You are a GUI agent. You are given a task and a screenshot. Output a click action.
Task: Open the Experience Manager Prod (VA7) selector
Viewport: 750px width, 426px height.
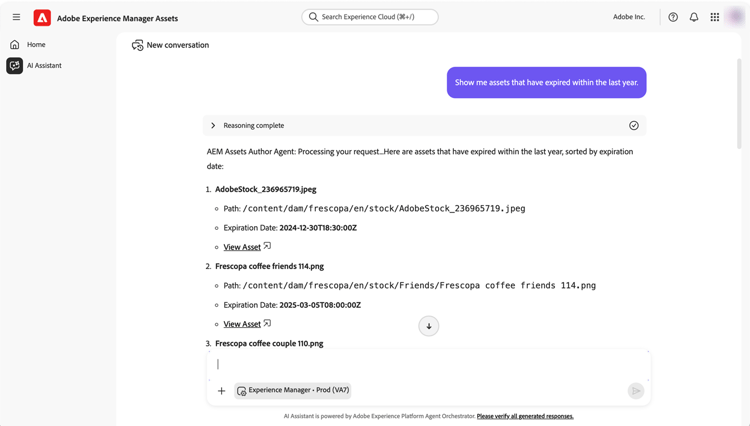tap(293, 391)
